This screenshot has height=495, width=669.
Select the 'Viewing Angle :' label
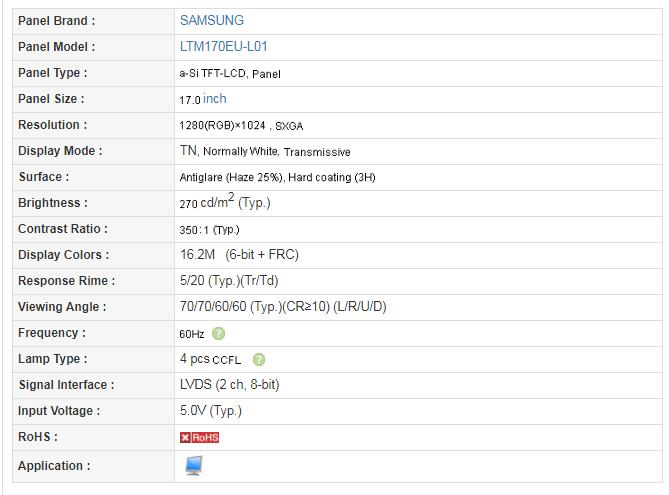[62, 307]
